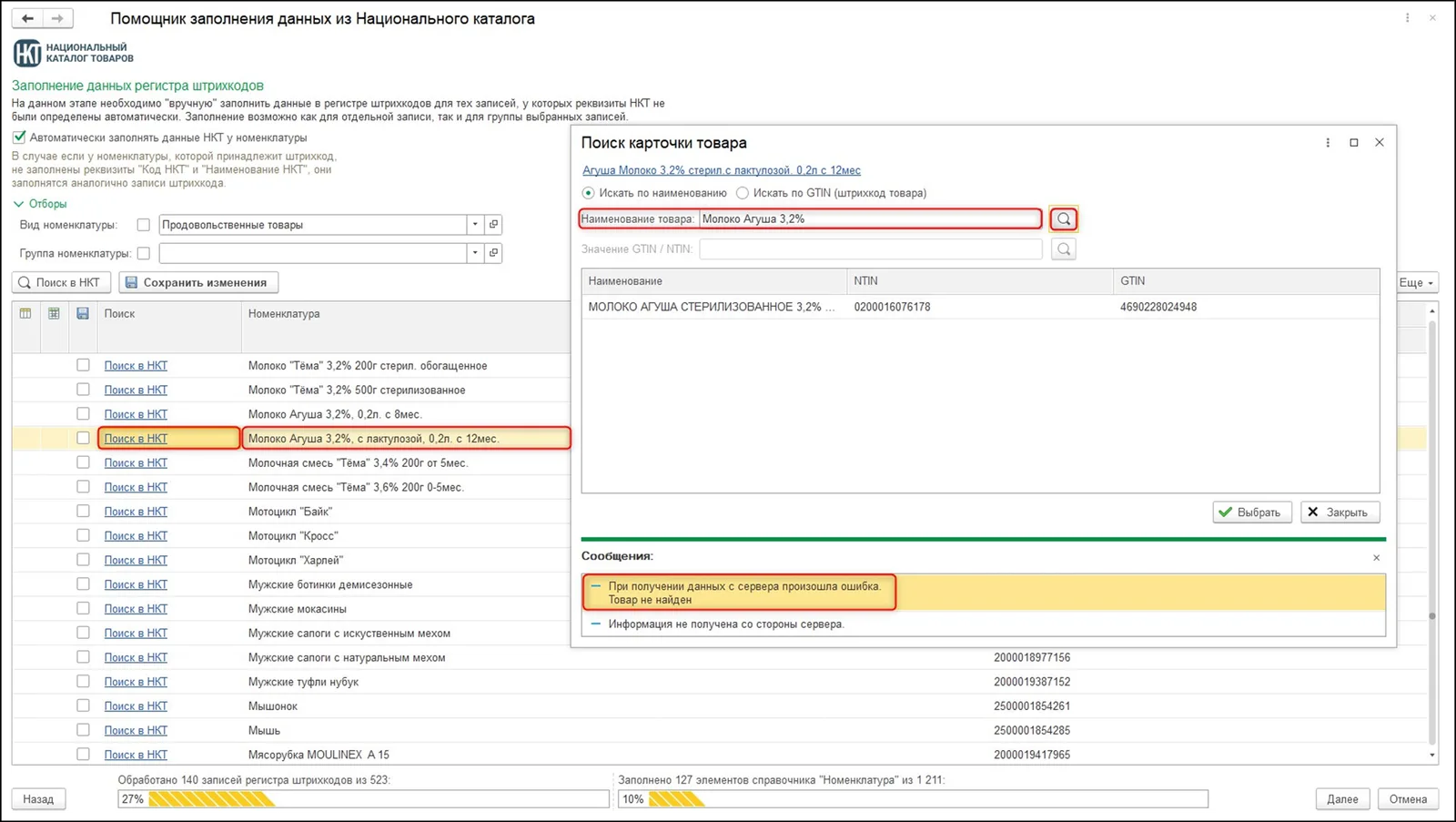Click the Назад button

pyautogui.click(x=38, y=799)
